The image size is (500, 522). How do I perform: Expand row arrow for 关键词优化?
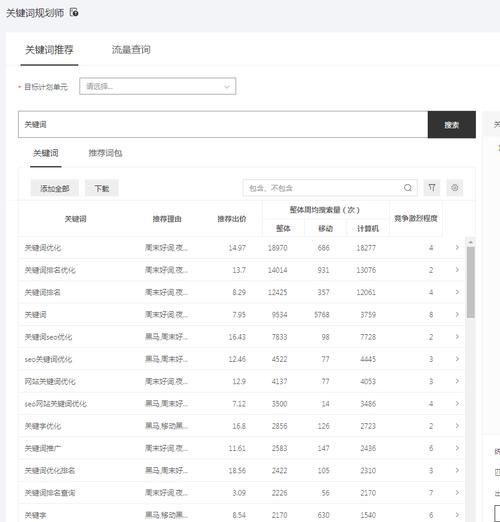[x=457, y=247]
